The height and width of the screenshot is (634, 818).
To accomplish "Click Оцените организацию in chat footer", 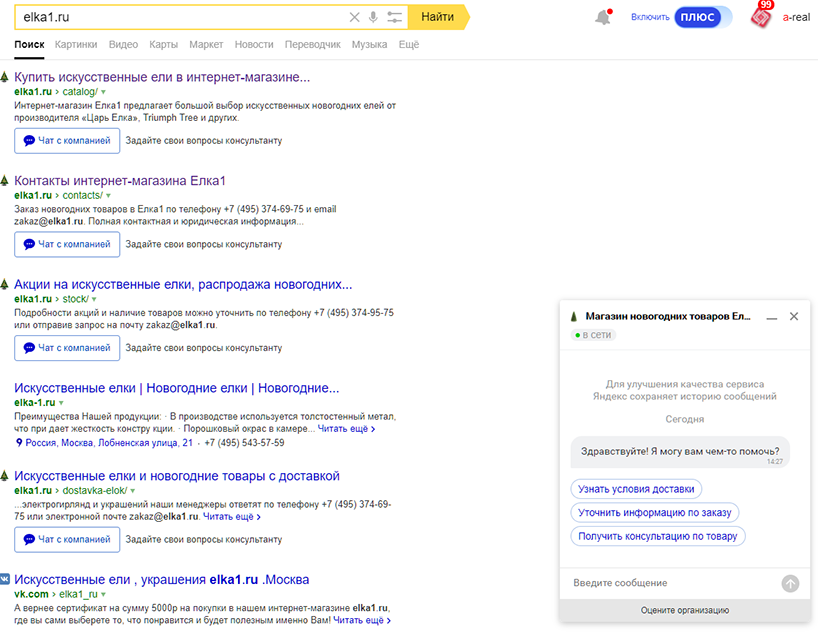I will coord(684,610).
